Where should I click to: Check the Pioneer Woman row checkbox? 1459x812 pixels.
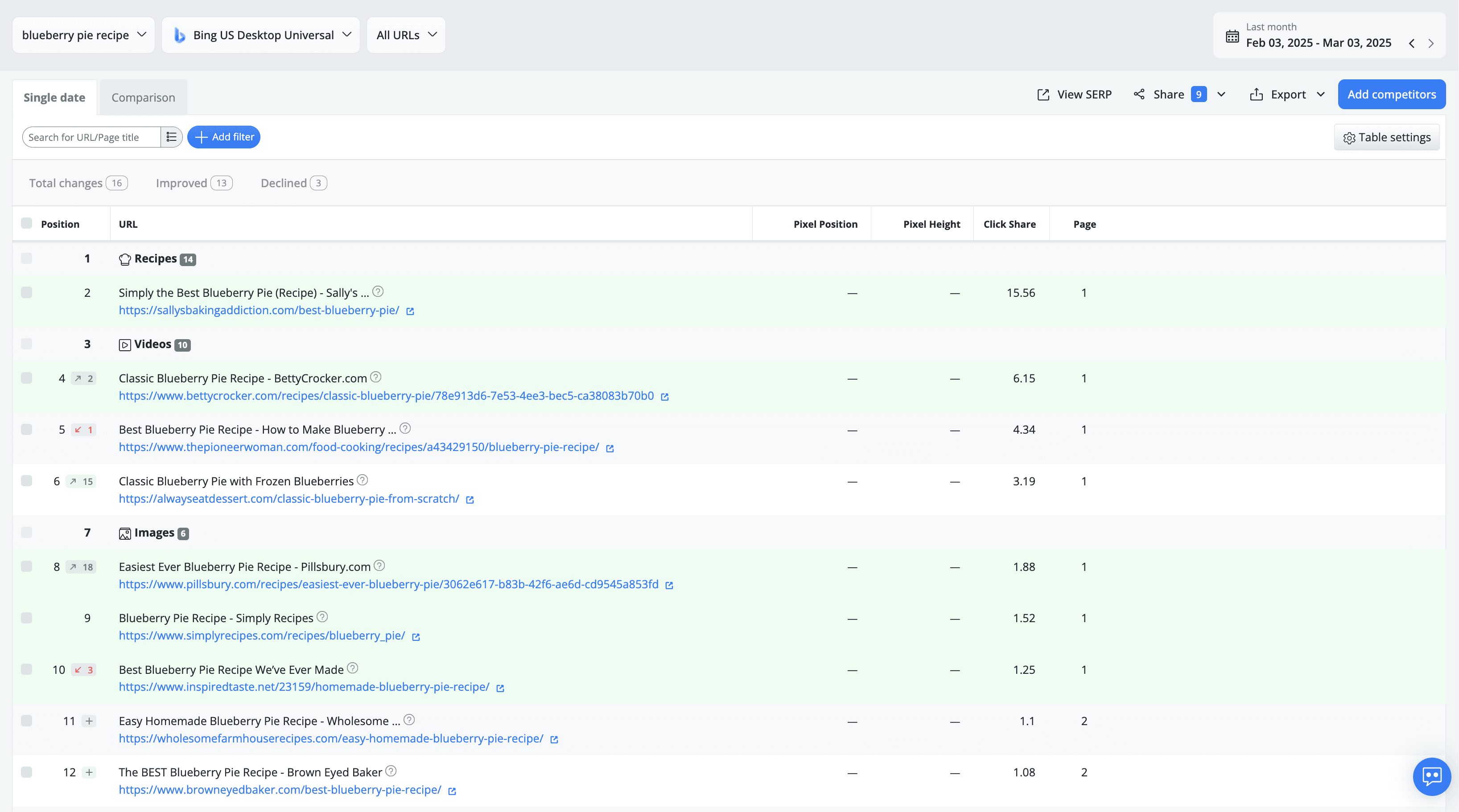(27, 429)
